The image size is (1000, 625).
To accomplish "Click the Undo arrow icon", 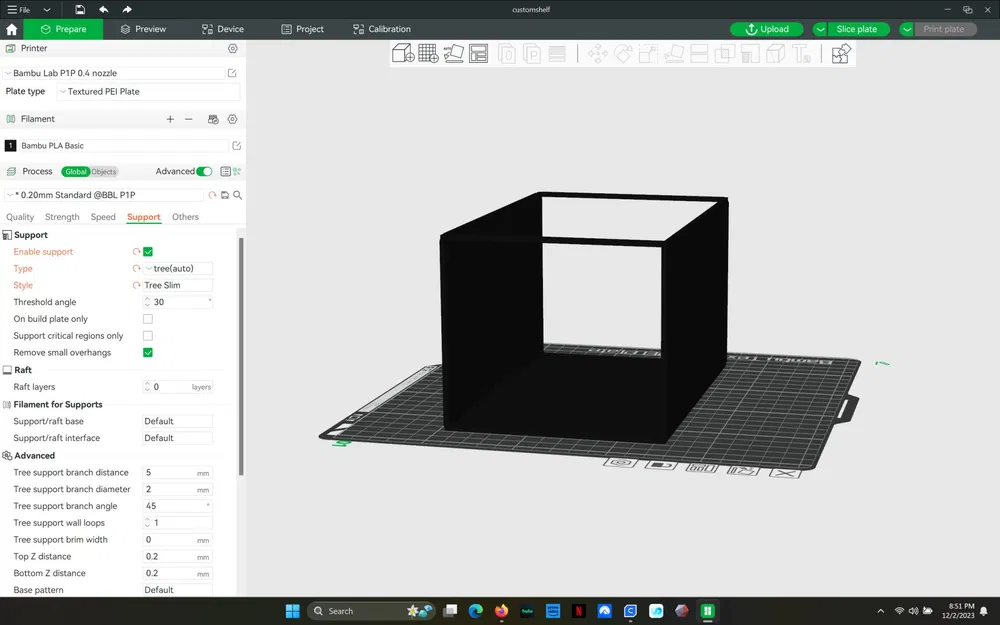I will tap(104, 9).
